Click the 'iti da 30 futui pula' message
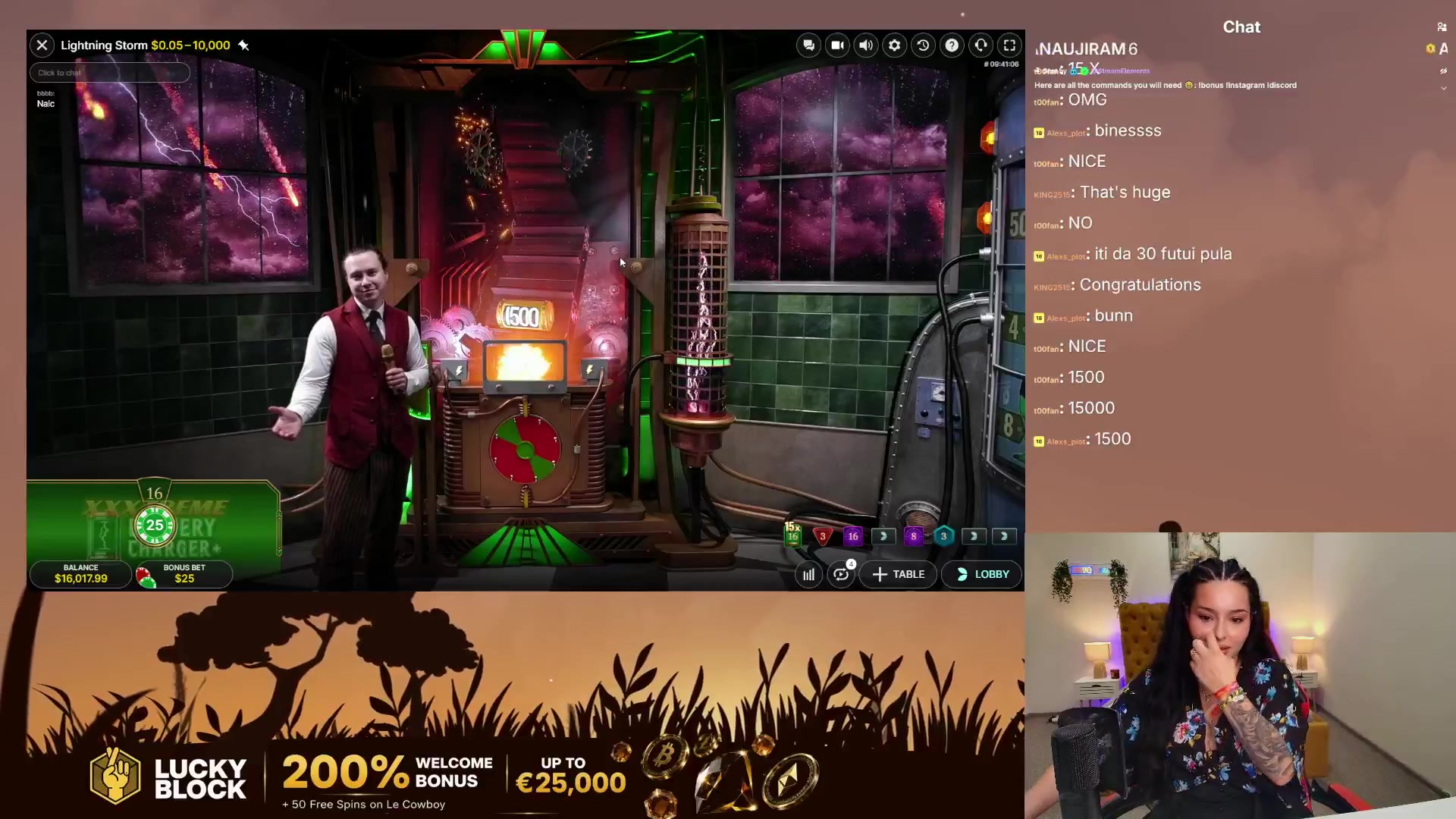 pos(1163,255)
